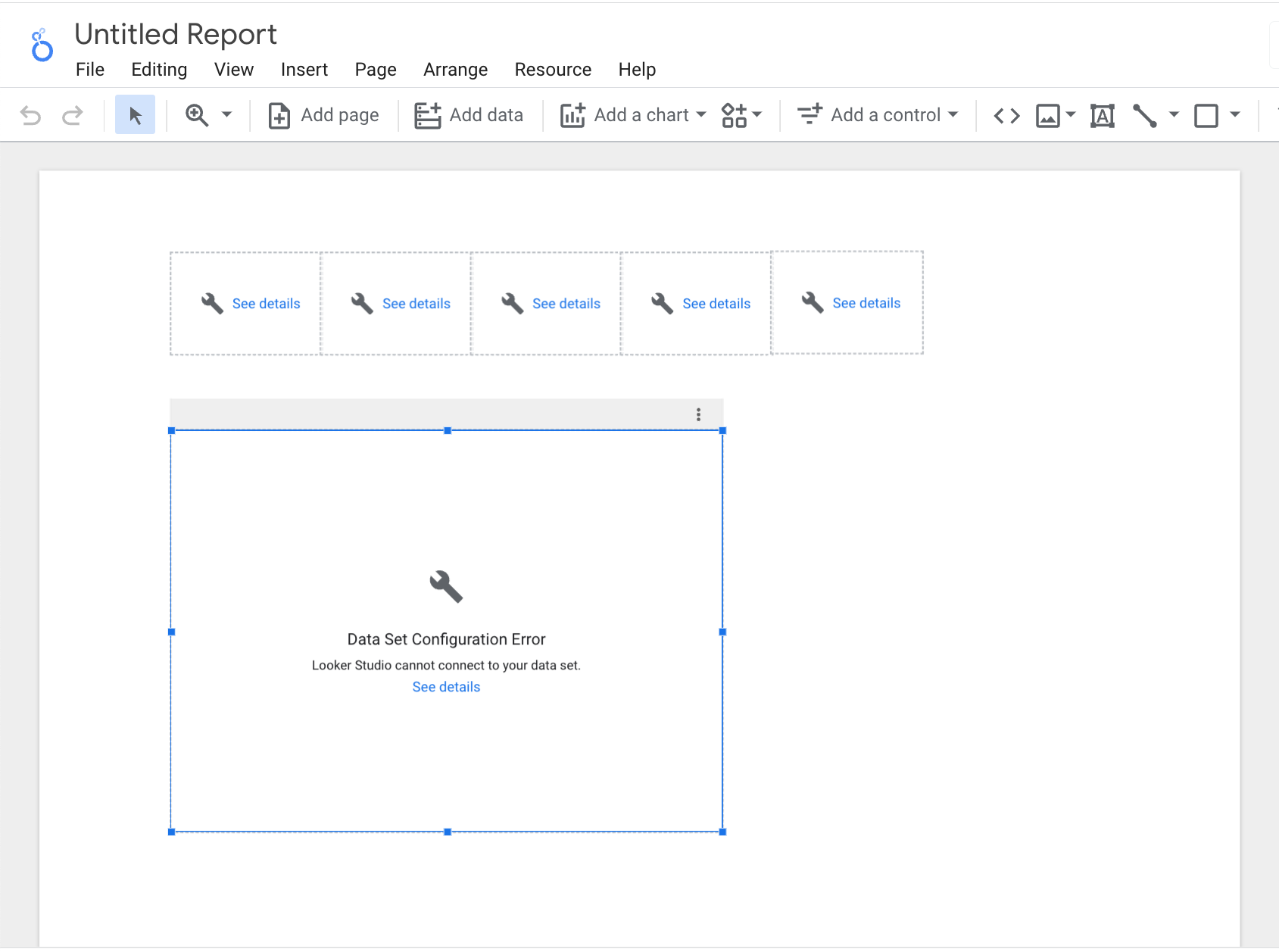Click the Add a chart bar icon

(x=572, y=115)
